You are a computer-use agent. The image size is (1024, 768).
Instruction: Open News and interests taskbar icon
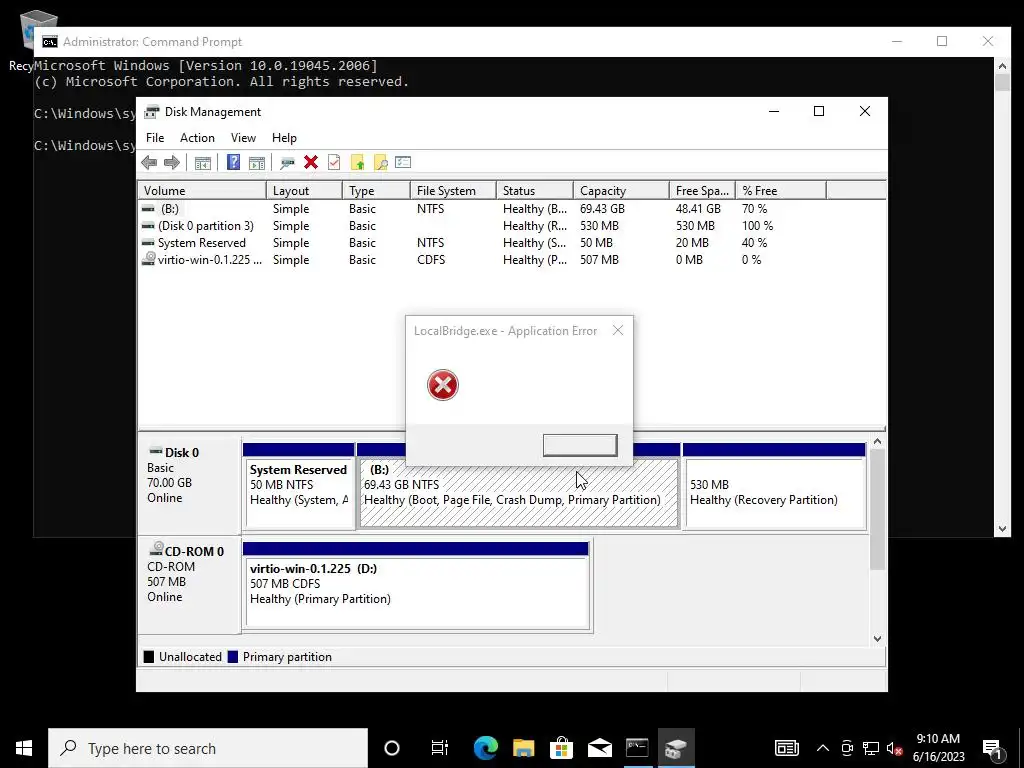786,748
